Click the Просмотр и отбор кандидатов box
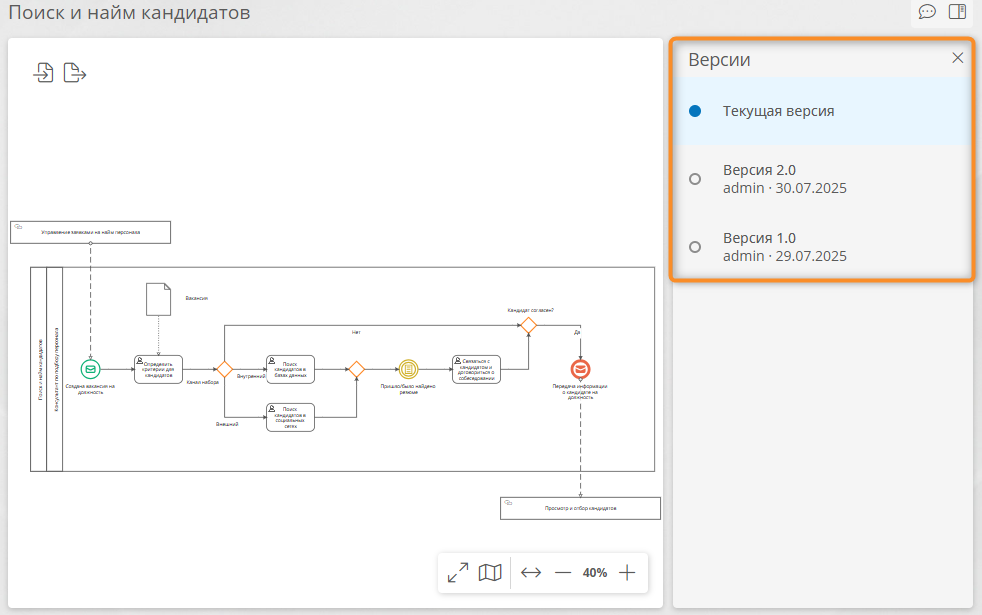 (581, 509)
